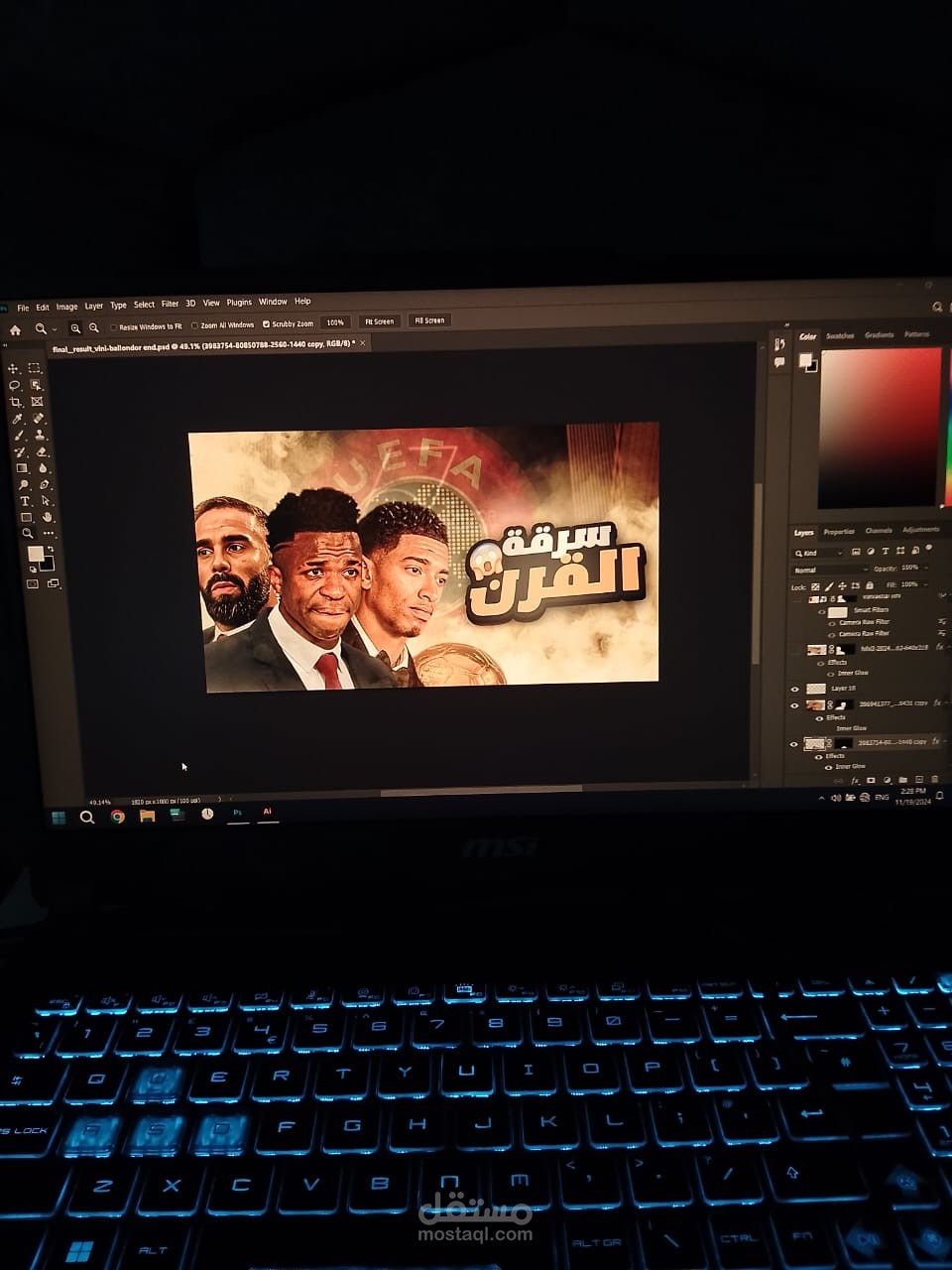Select the Move tool
The image size is (952, 1270).
pos(14,368)
